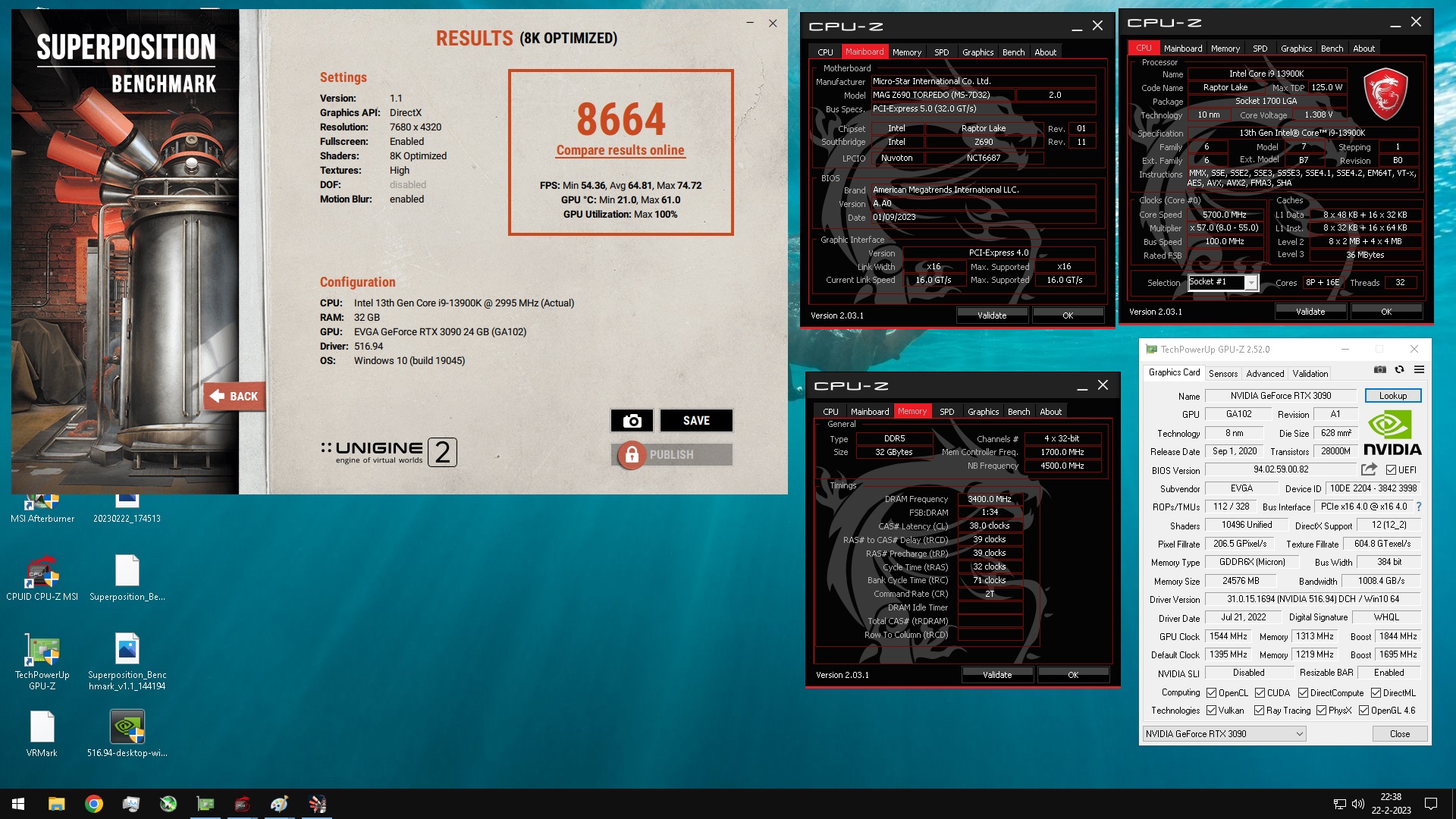Click Validate in the Memory CPU-Z window
Image resolution: width=1456 pixels, height=819 pixels.
pos(997,675)
